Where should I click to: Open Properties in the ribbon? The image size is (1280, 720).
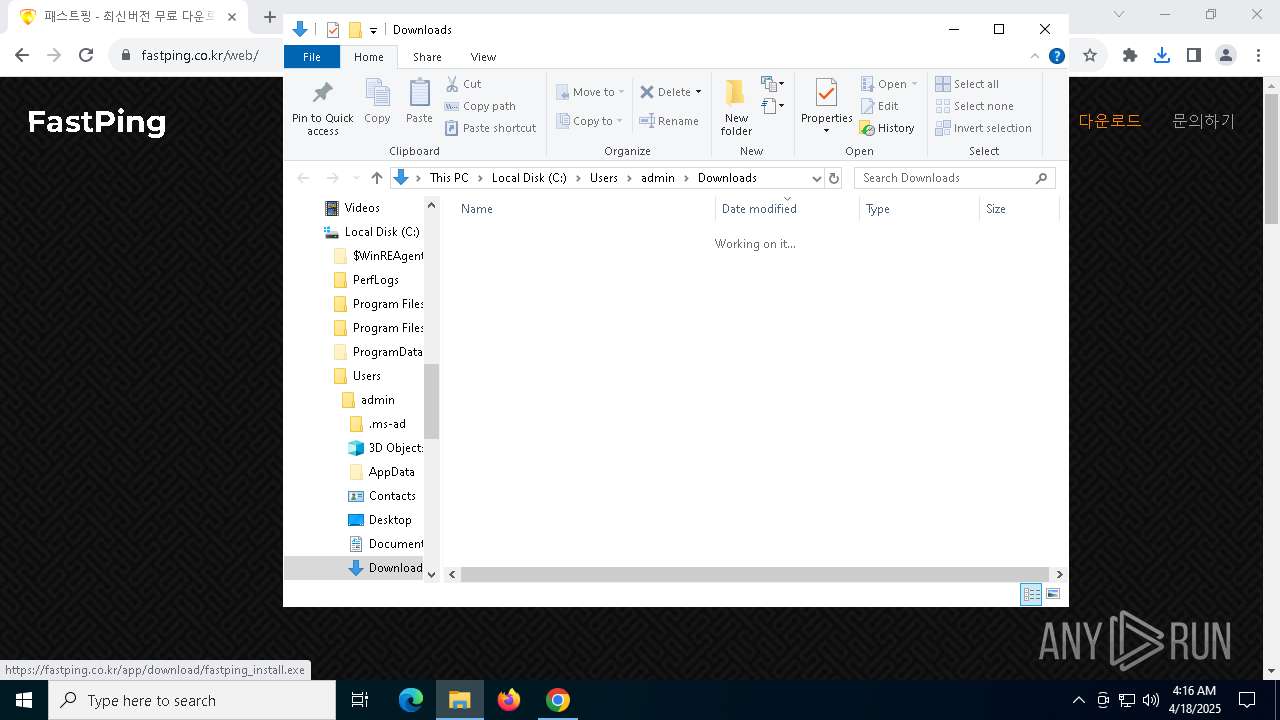(x=826, y=106)
